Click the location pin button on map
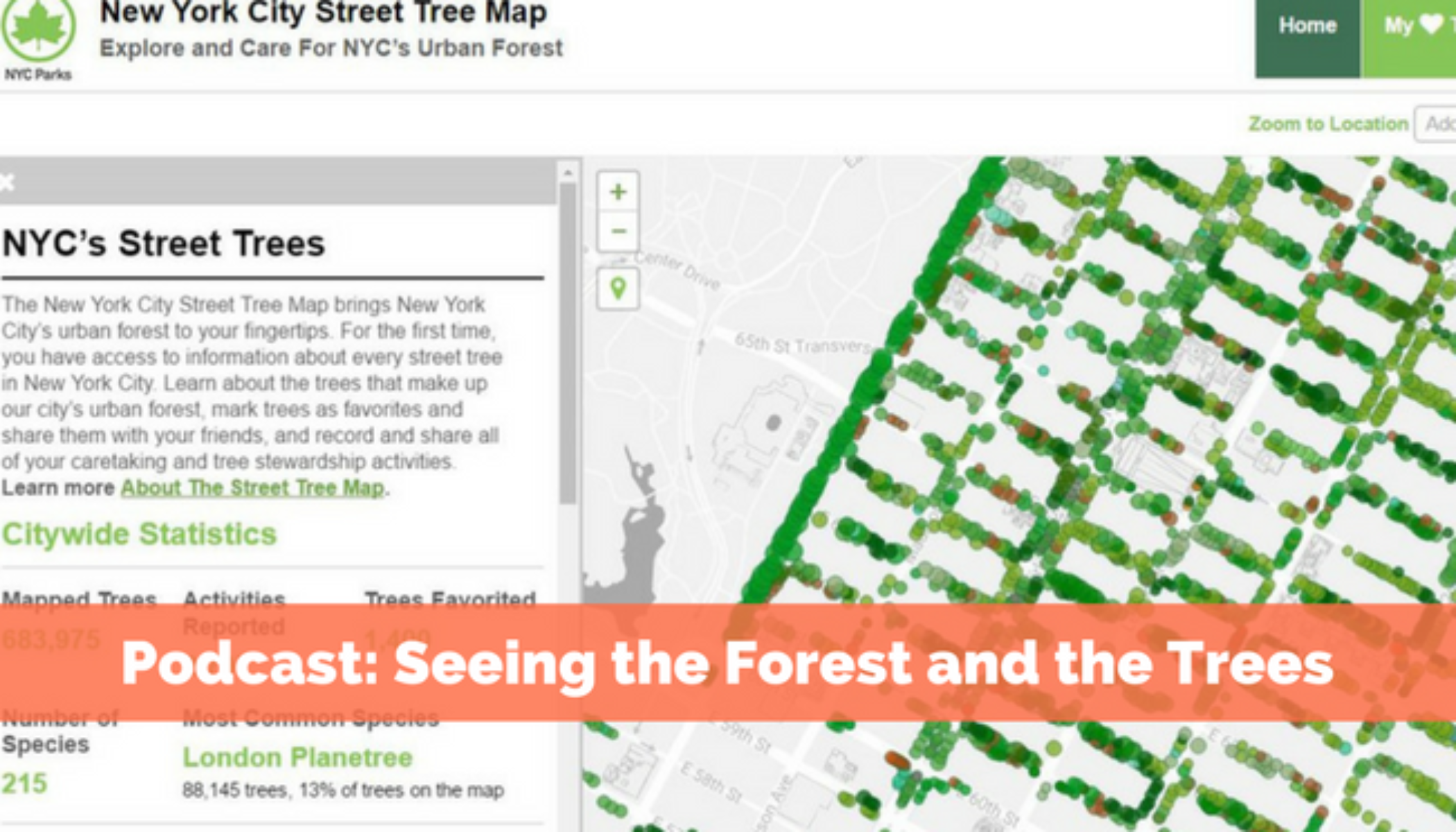 pos(618,288)
